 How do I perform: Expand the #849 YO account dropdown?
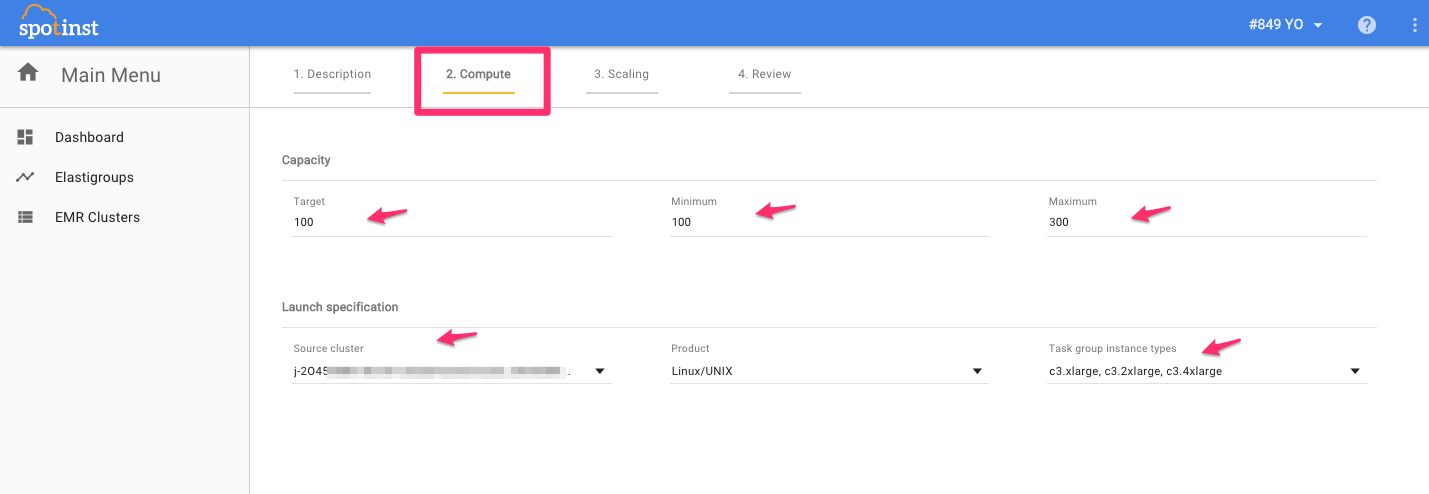pyautogui.click(x=1285, y=25)
